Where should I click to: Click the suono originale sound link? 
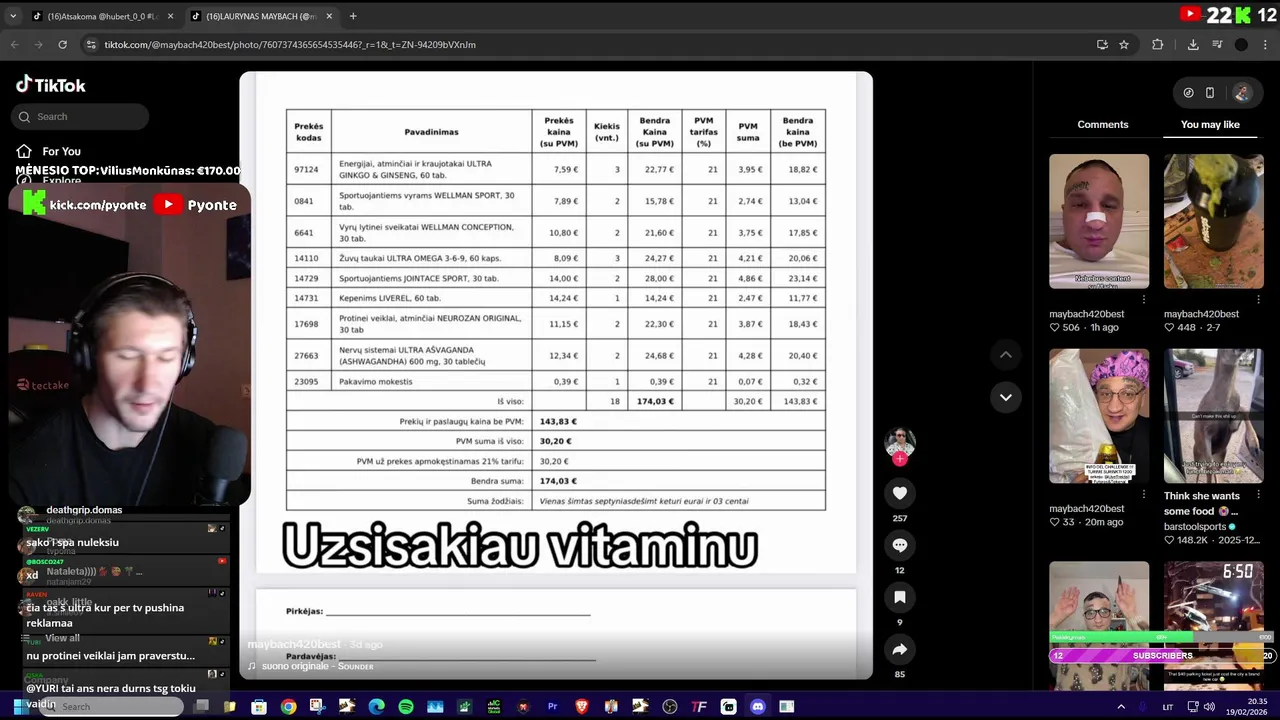coord(317,666)
